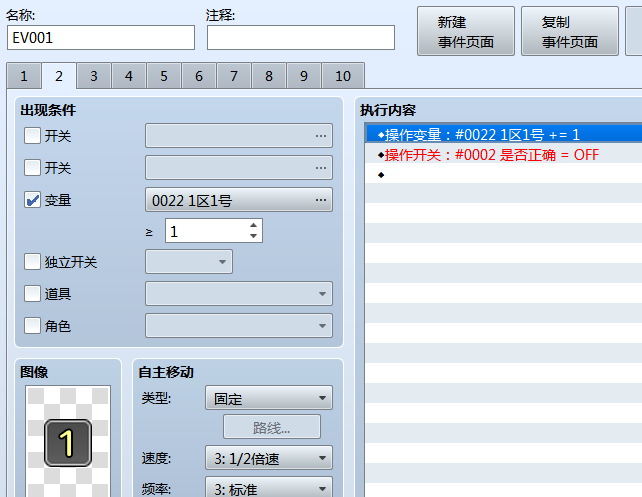
Task: Select event page tab 7
Action: pos(234,76)
